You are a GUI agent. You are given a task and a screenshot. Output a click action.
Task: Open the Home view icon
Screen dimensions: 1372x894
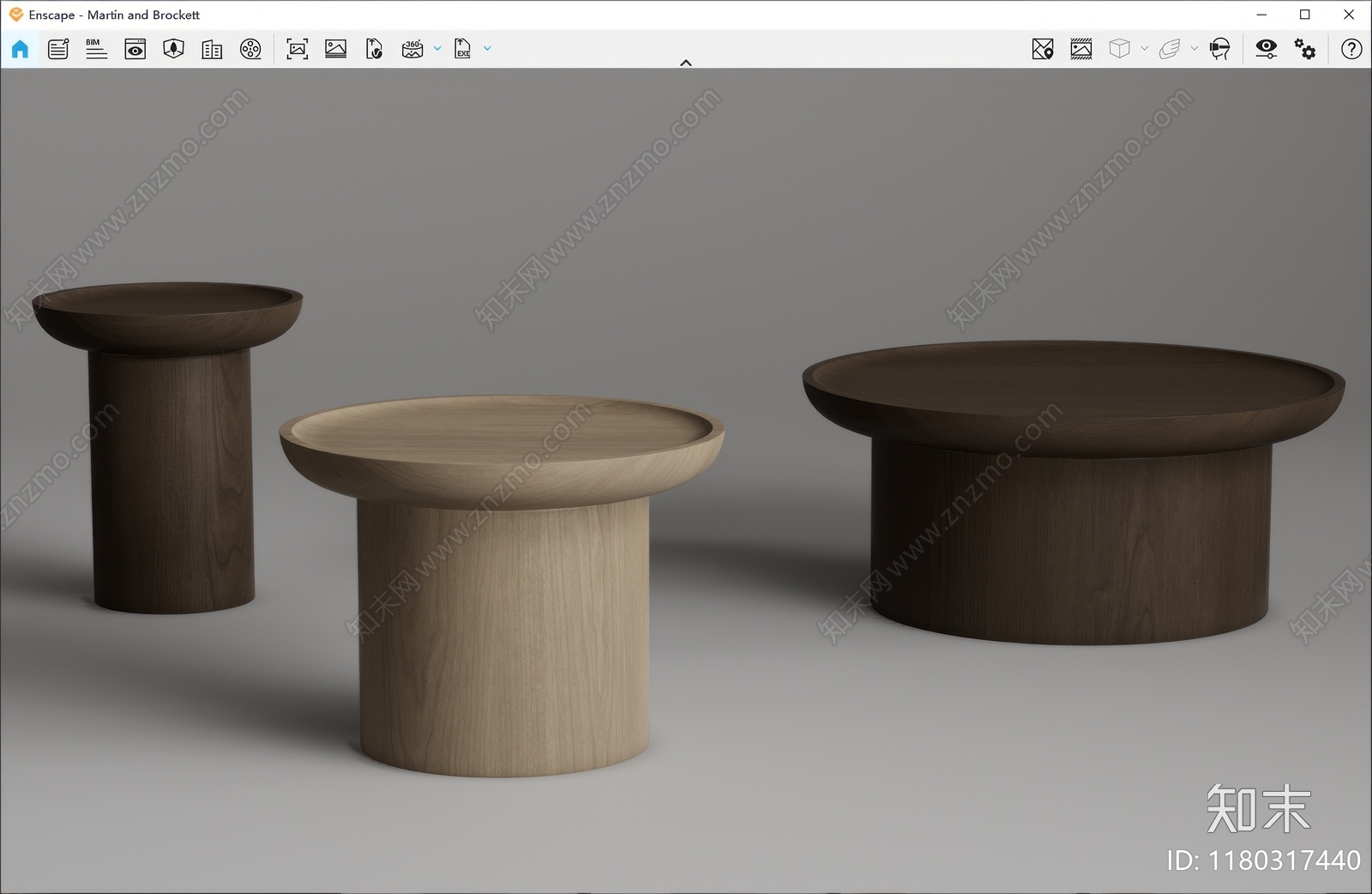(20, 49)
